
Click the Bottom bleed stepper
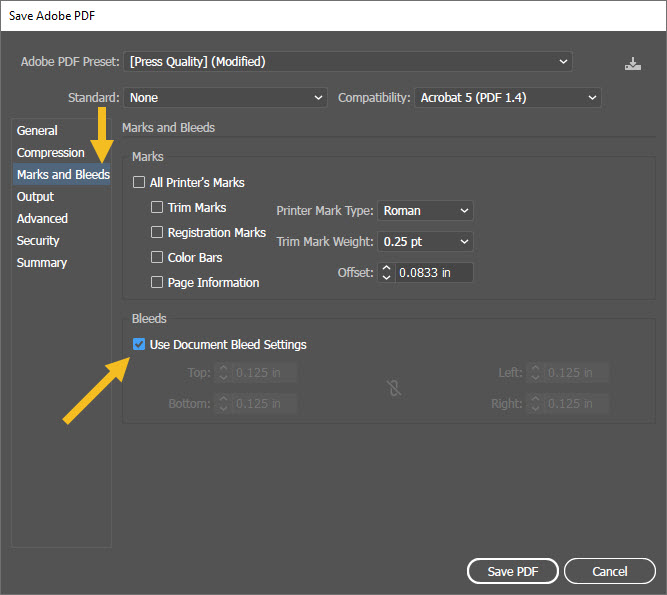[x=223, y=404]
